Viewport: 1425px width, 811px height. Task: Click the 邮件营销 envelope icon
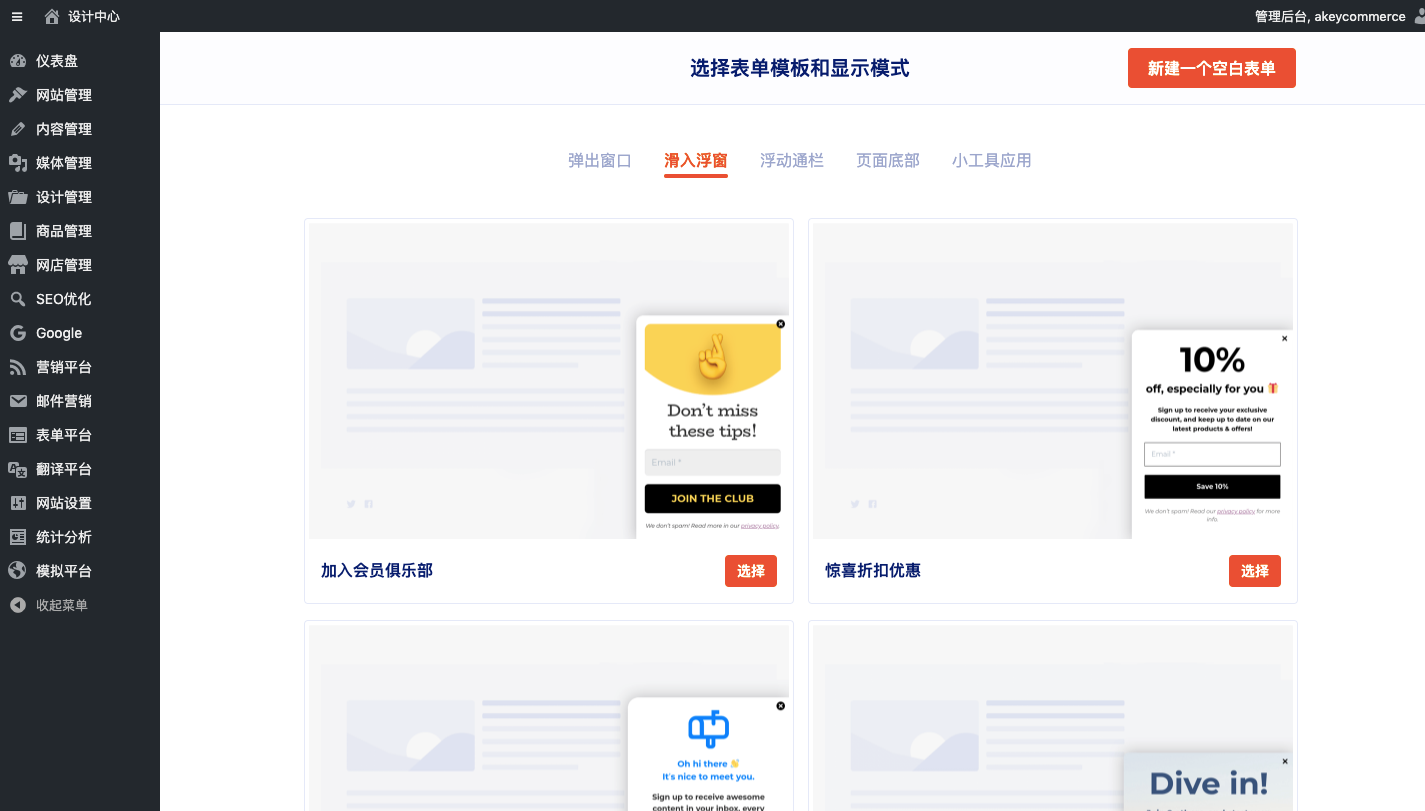tap(17, 401)
